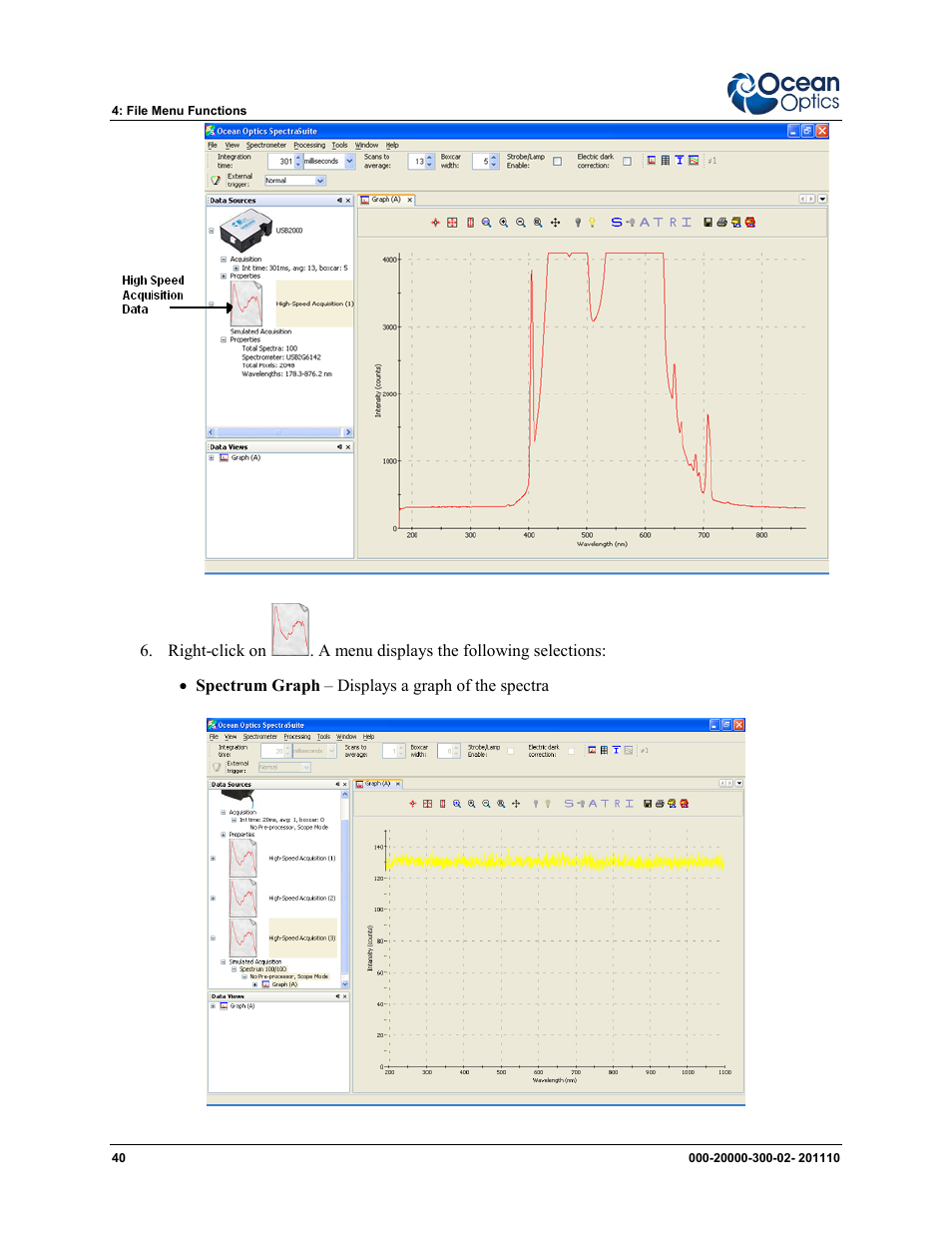The width and height of the screenshot is (952, 1233).
Task: Select the 'High-Speed Acquisition (3)' label
Action: (x=302, y=938)
